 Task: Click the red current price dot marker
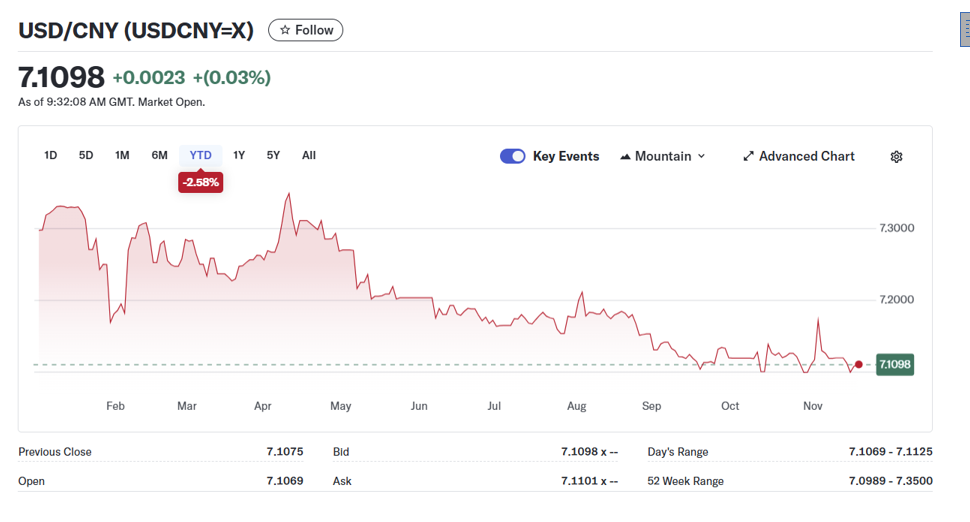click(x=858, y=364)
